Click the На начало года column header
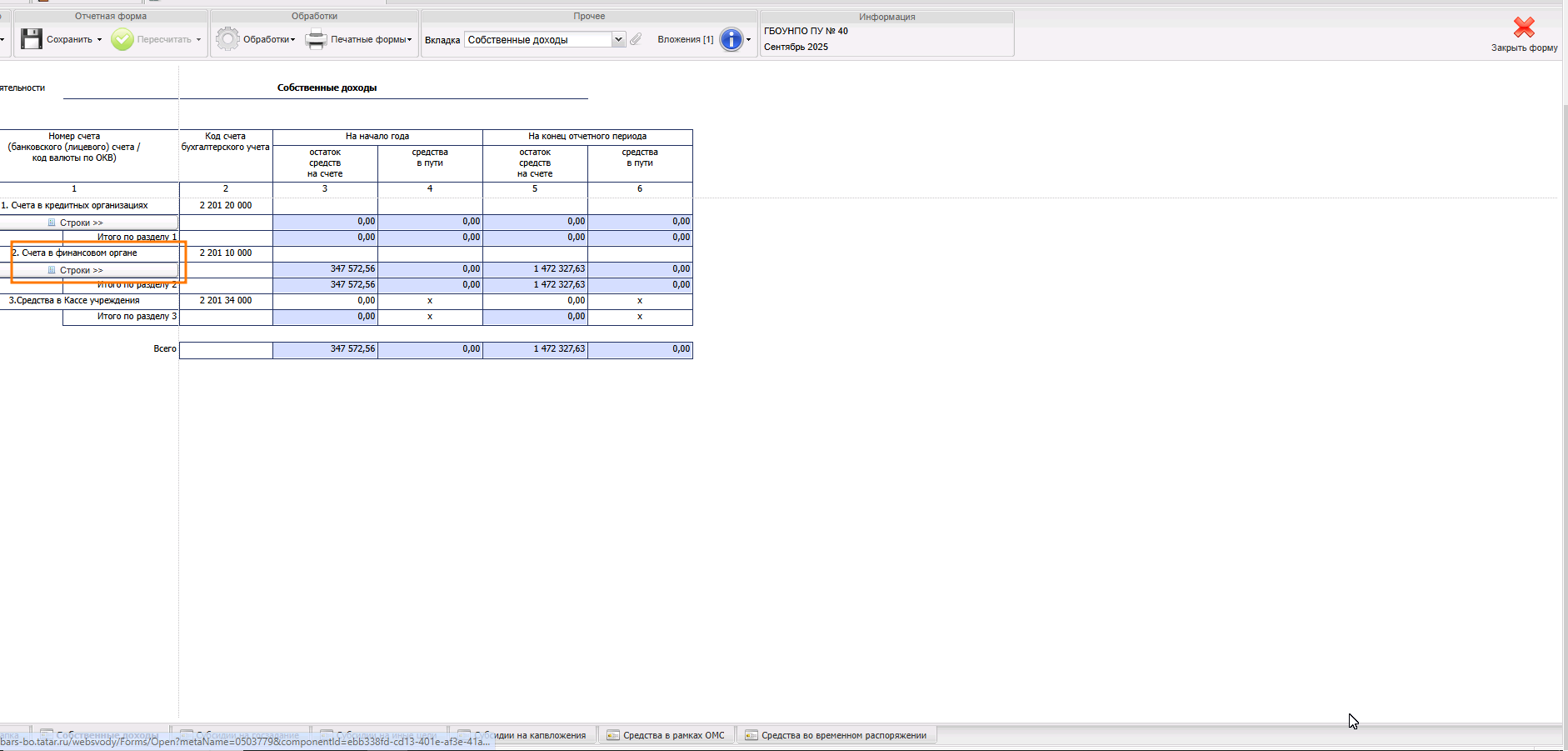 pyautogui.click(x=377, y=136)
